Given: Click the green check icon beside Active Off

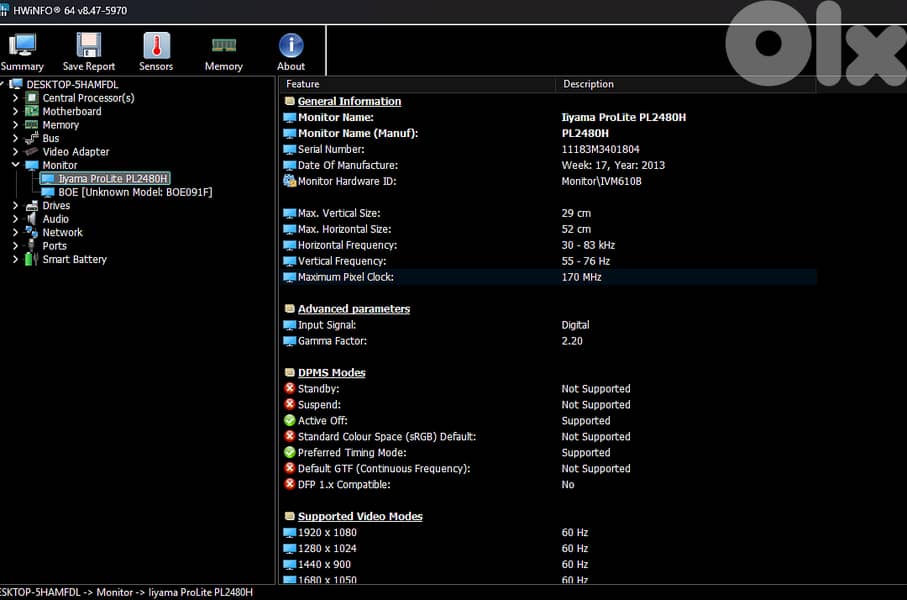Looking at the screenshot, I should (x=290, y=421).
